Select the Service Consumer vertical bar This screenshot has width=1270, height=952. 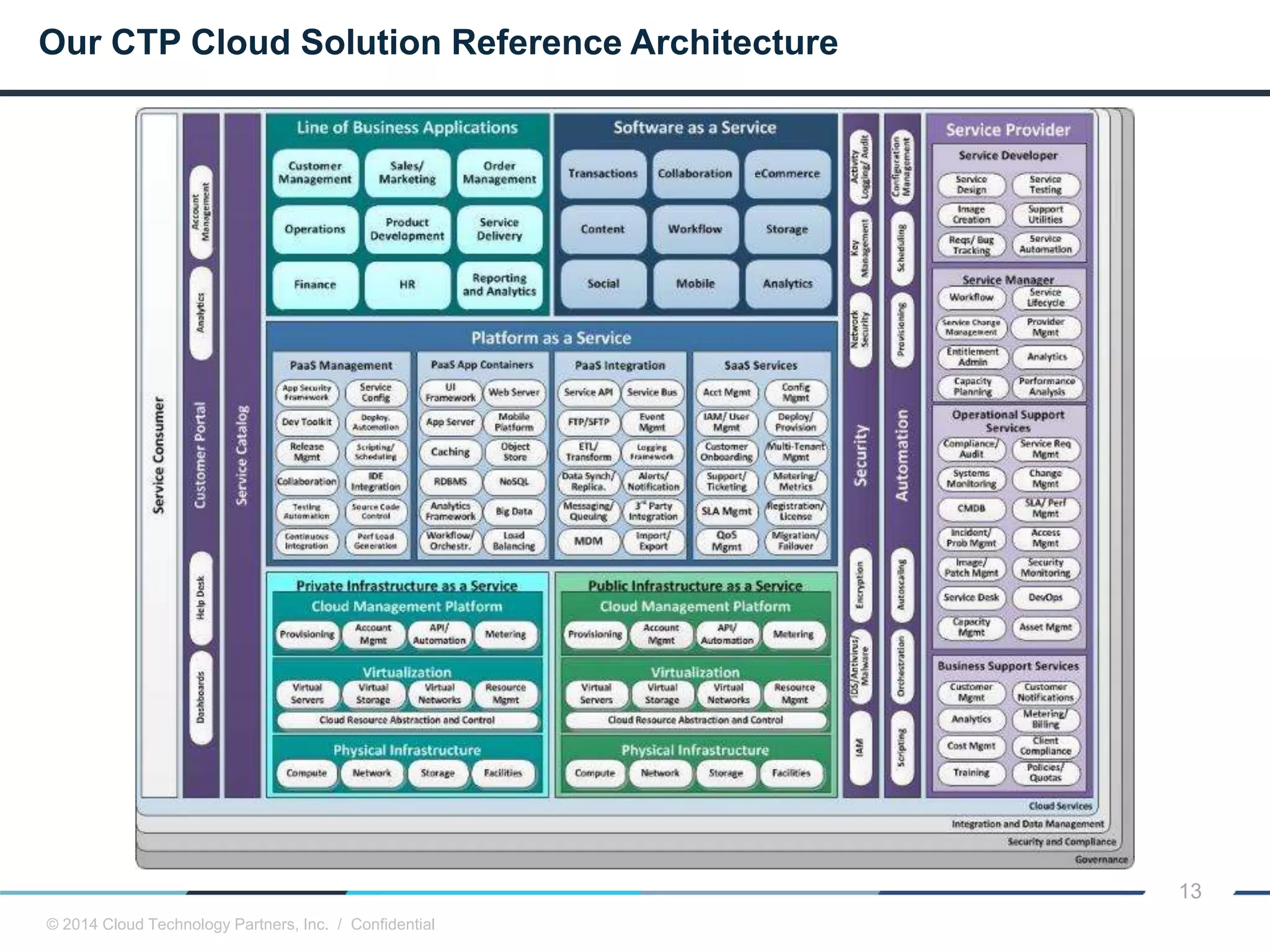pyautogui.click(x=159, y=456)
